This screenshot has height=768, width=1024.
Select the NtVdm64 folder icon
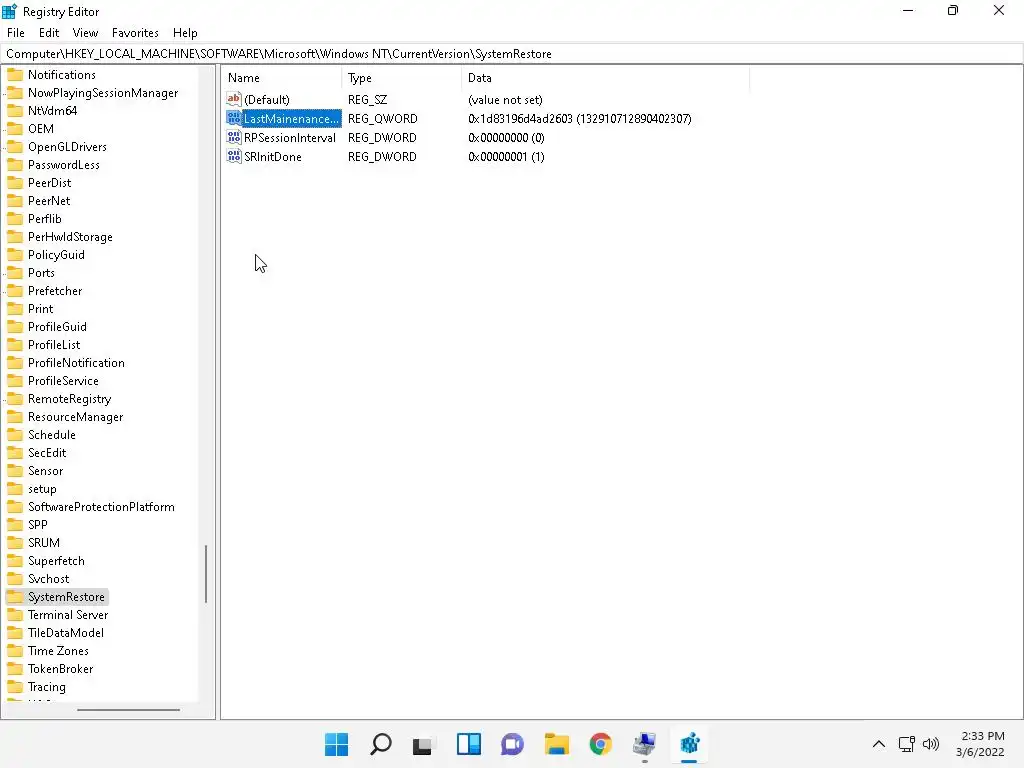(15, 110)
